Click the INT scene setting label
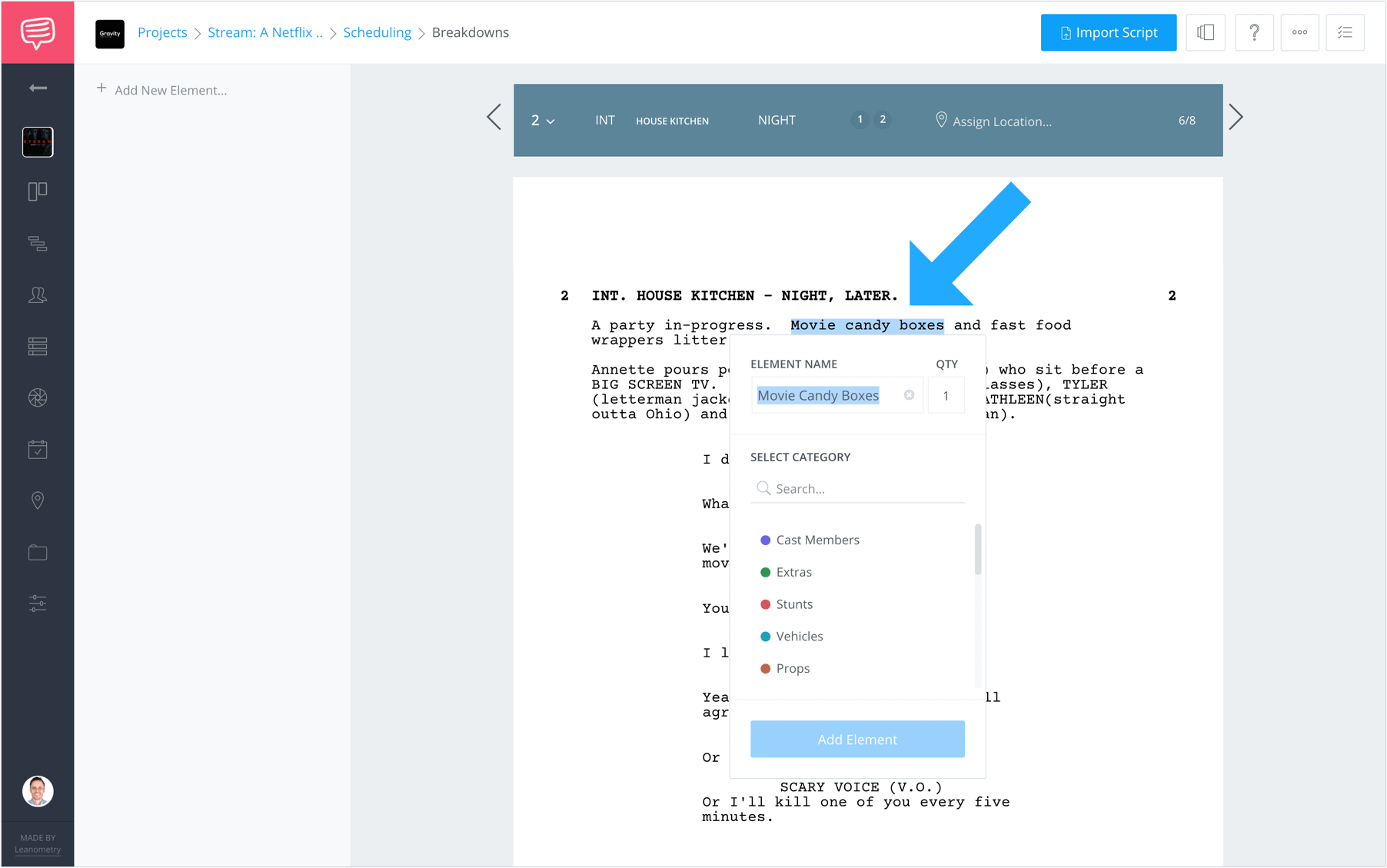 click(x=605, y=121)
